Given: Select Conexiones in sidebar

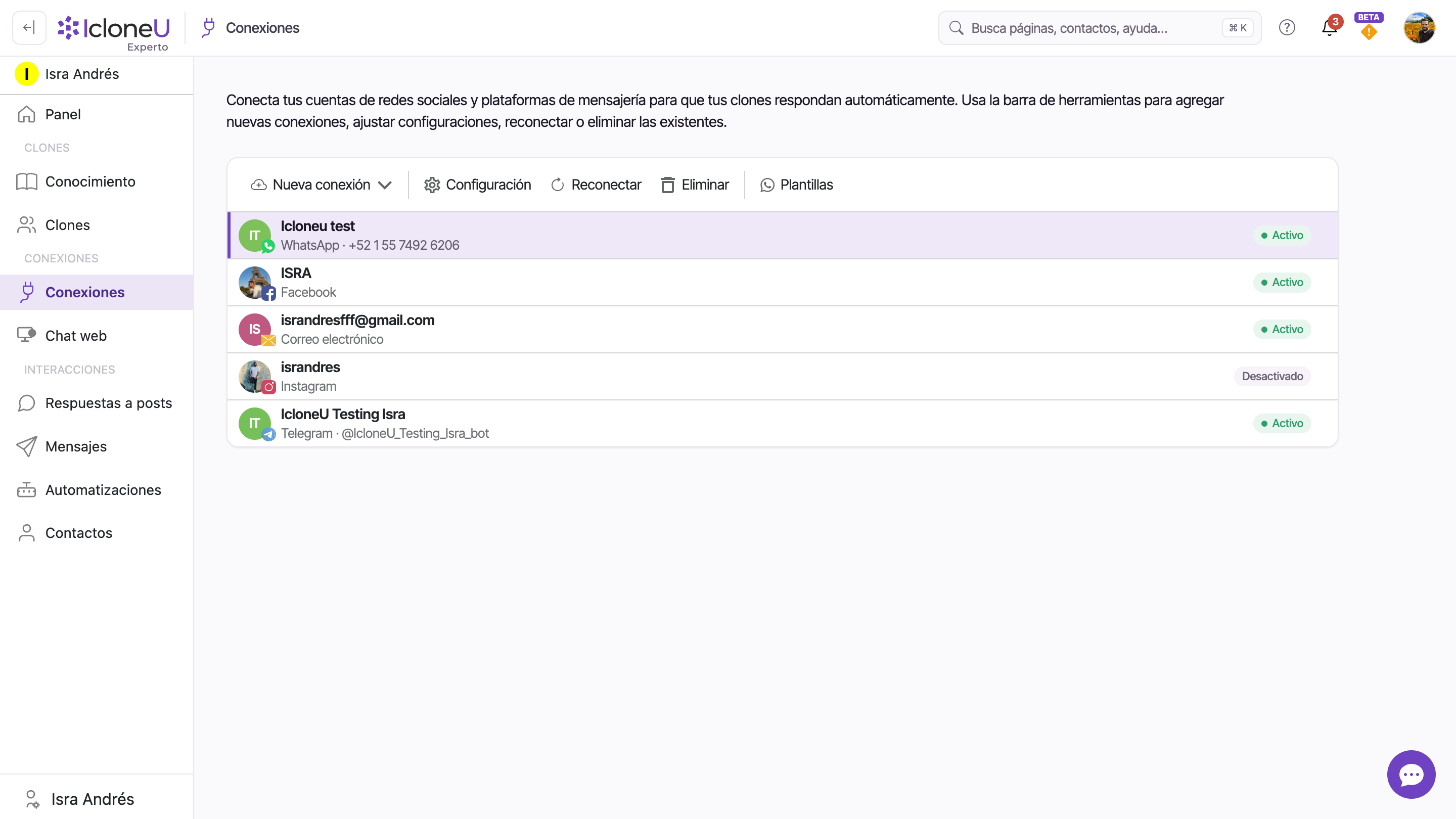Looking at the screenshot, I should [x=97, y=292].
